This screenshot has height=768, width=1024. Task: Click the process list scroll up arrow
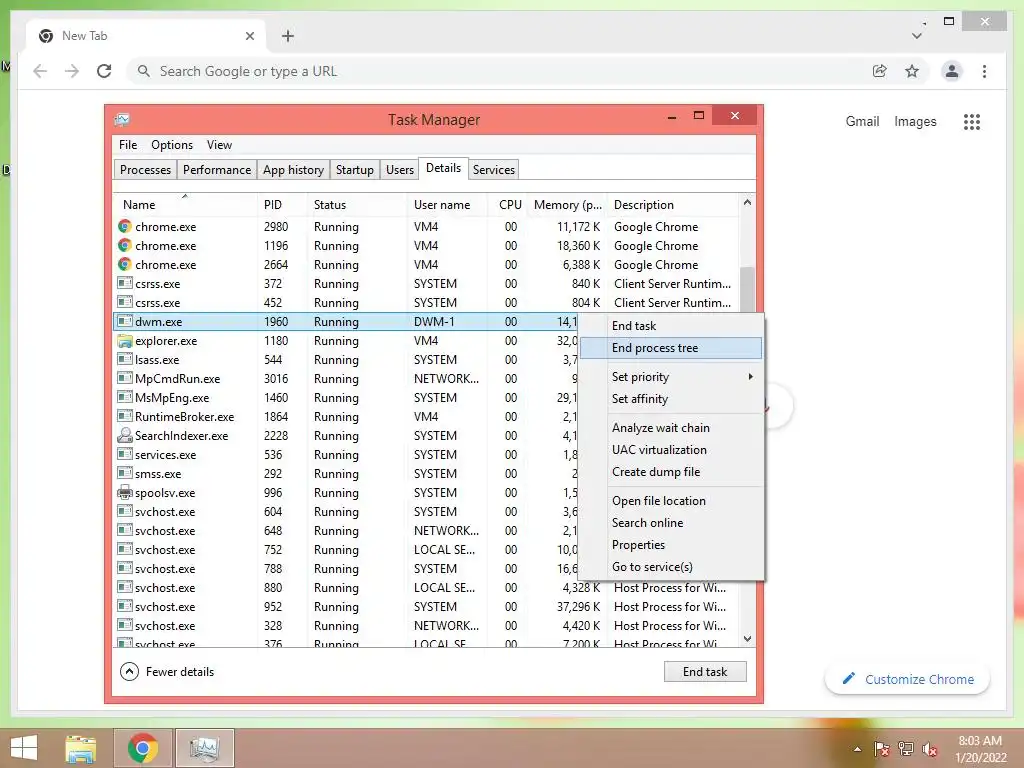747,202
